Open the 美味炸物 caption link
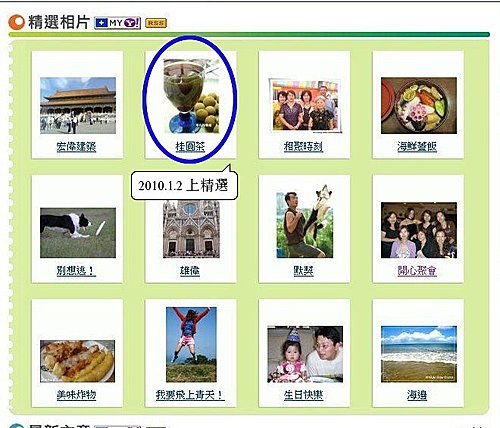Image resolution: width=500 pixels, height=428 pixels. (76, 395)
